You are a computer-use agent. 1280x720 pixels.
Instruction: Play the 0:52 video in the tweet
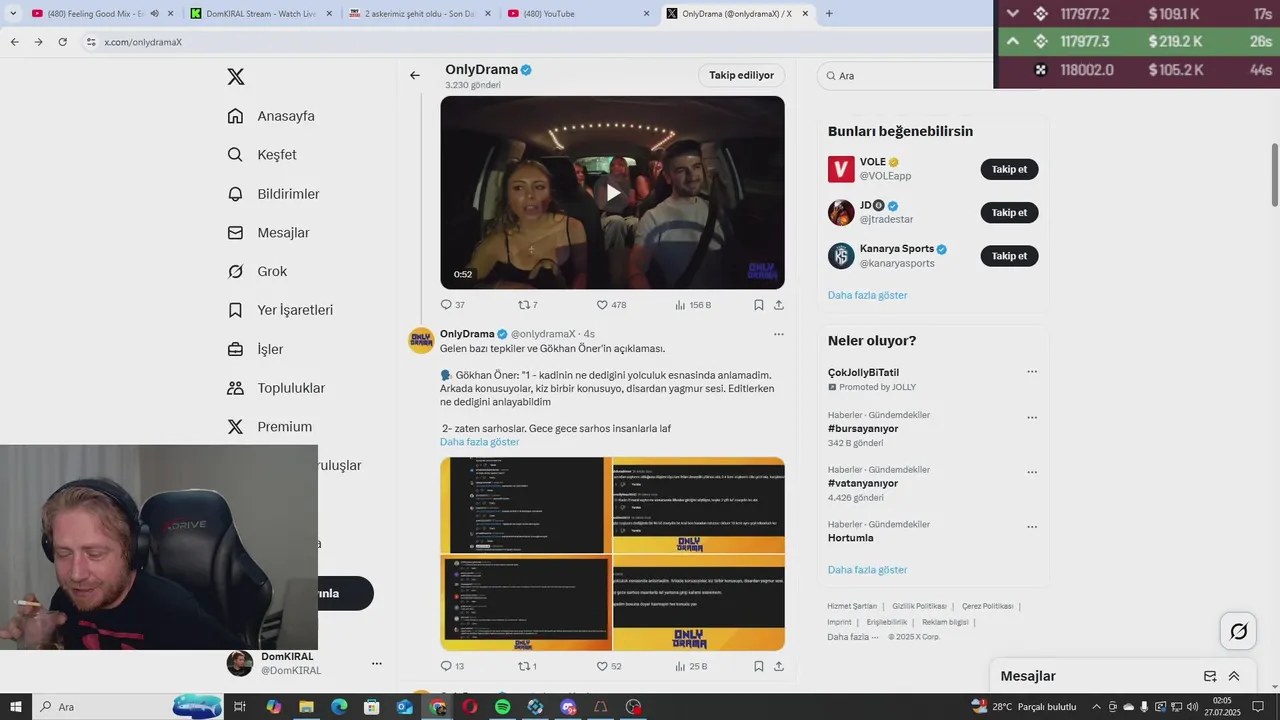(x=612, y=193)
